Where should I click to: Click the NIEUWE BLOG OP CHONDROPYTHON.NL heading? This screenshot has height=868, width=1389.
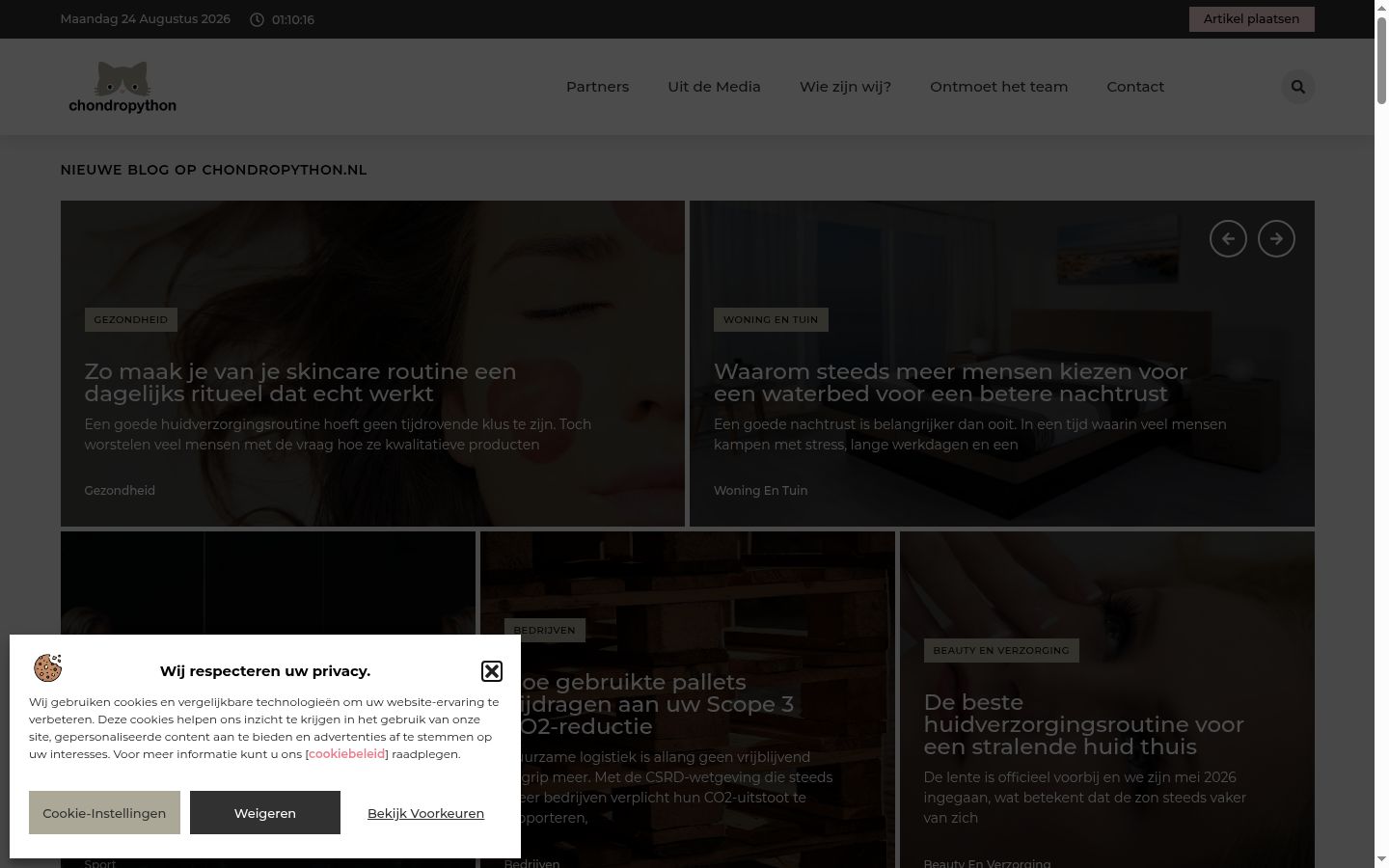pos(213,170)
